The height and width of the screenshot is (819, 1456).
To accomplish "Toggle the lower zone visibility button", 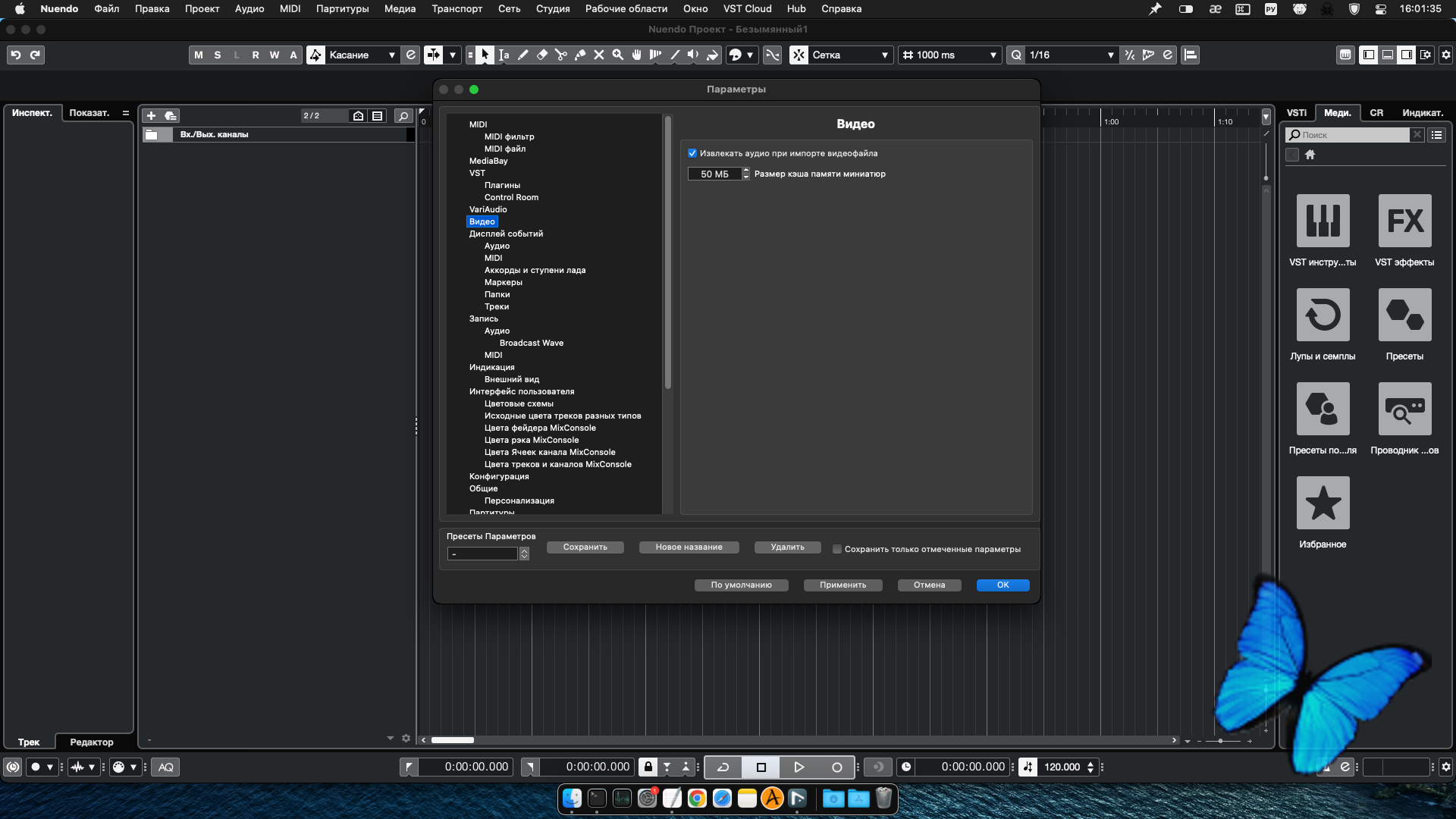I will (1388, 55).
